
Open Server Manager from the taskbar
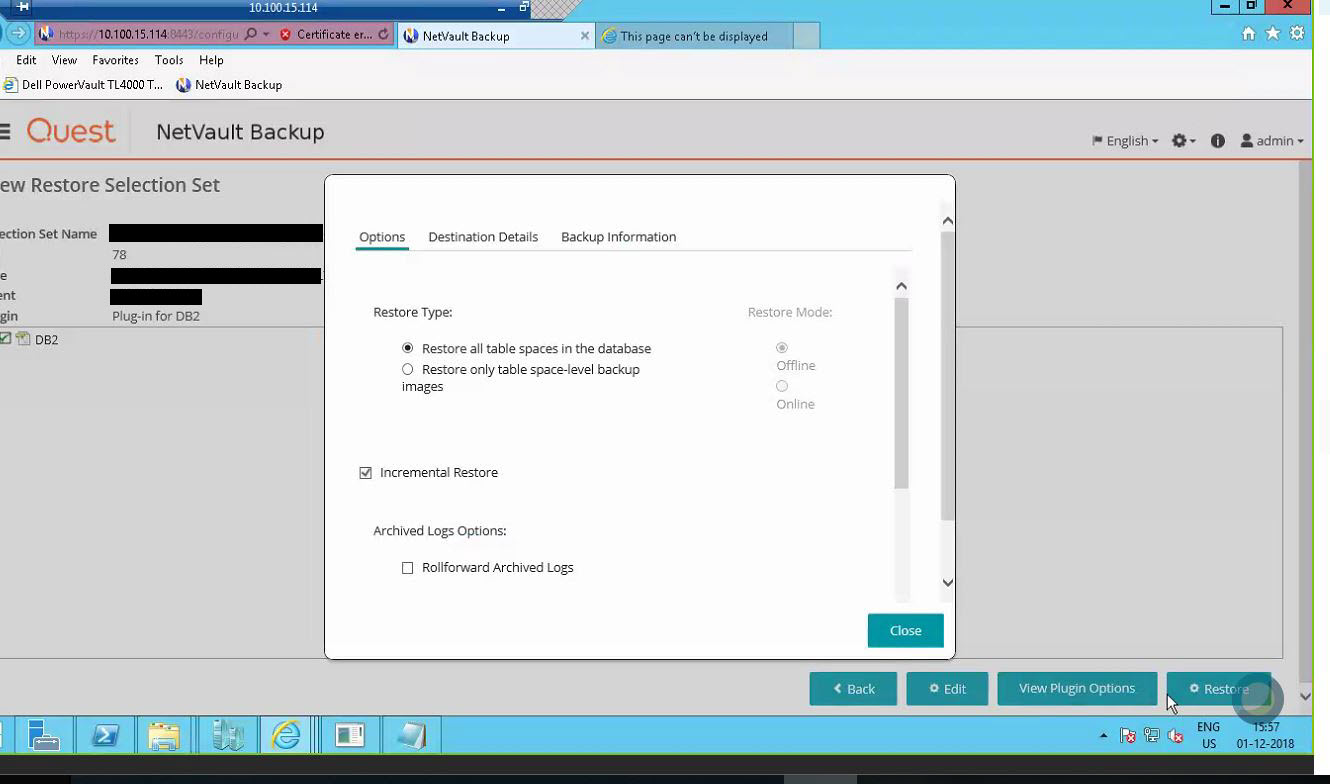point(43,736)
